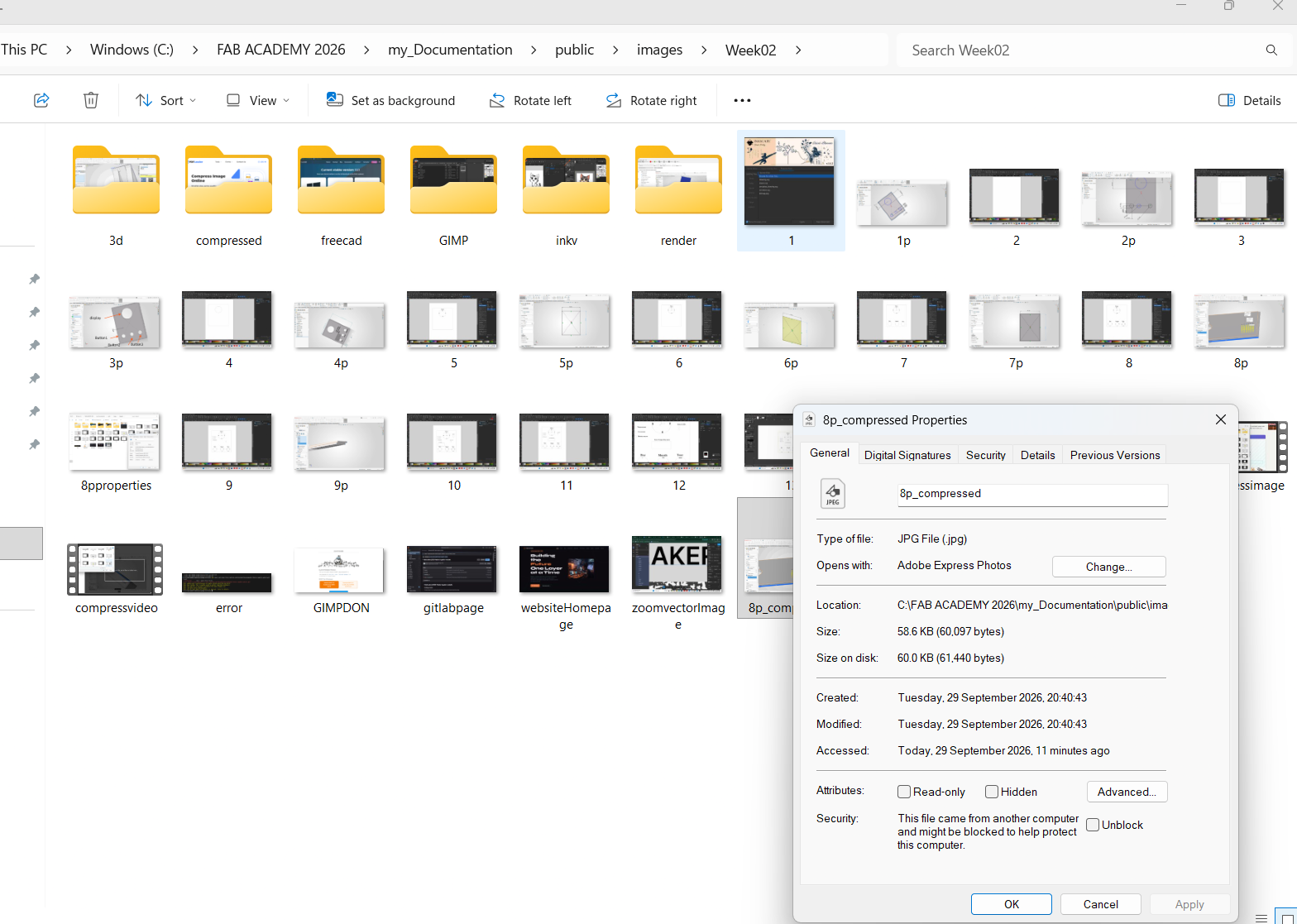
Task: Expand the chevron after FAB ACADEMY 2026
Action: click(x=366, y=50)
